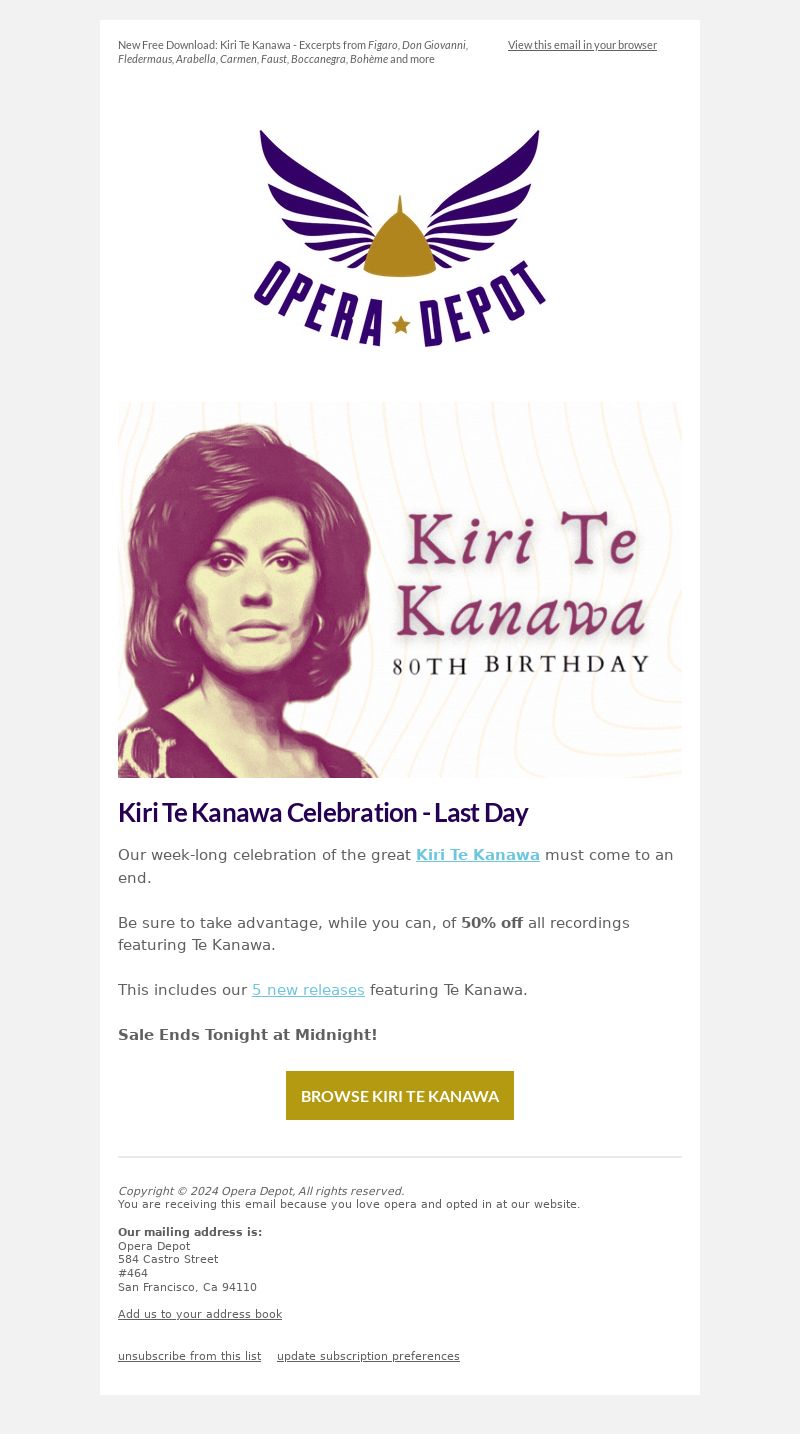Click the bold '50% off' text
The width and height of the screenshot is (800, 1434).
492,923
